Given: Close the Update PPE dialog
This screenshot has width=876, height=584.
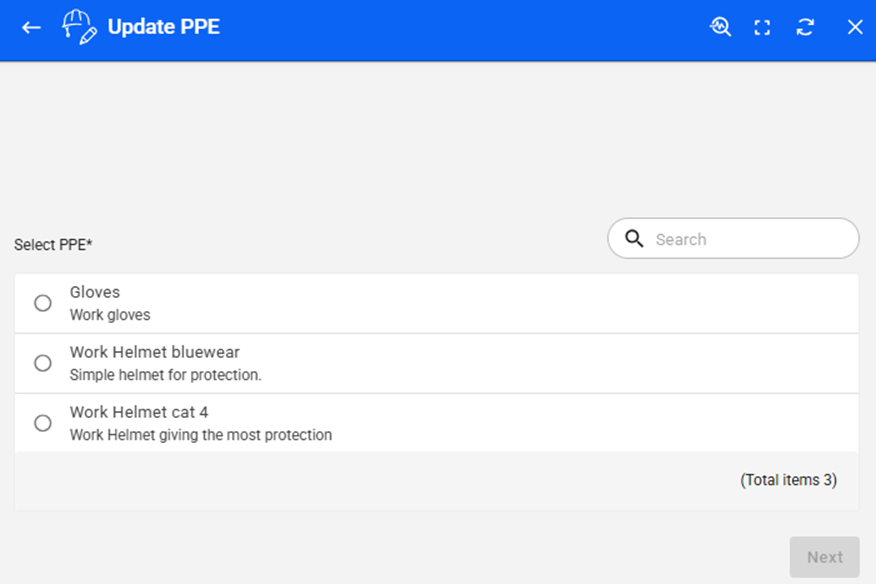Looking at the screenshot, I should pyautogui.click(x=855, y=27).
